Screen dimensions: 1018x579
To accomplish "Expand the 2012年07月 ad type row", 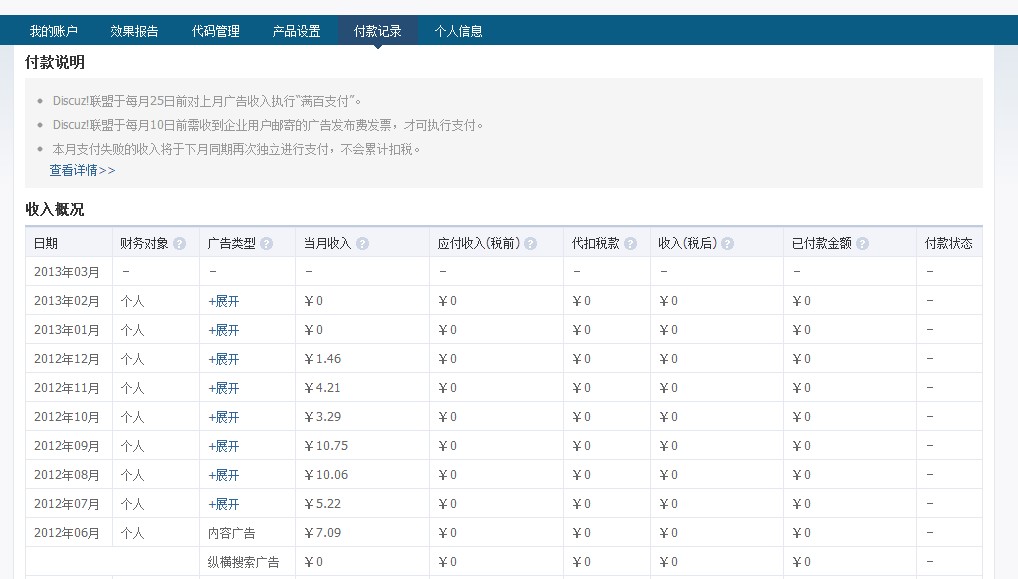I will point(224,504).
